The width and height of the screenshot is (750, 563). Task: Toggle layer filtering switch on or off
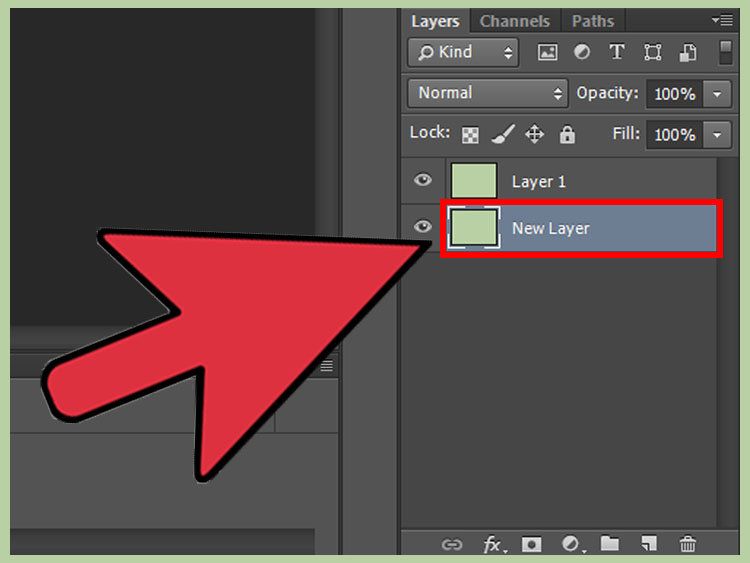pyautogui.click(x=726, y=52)
